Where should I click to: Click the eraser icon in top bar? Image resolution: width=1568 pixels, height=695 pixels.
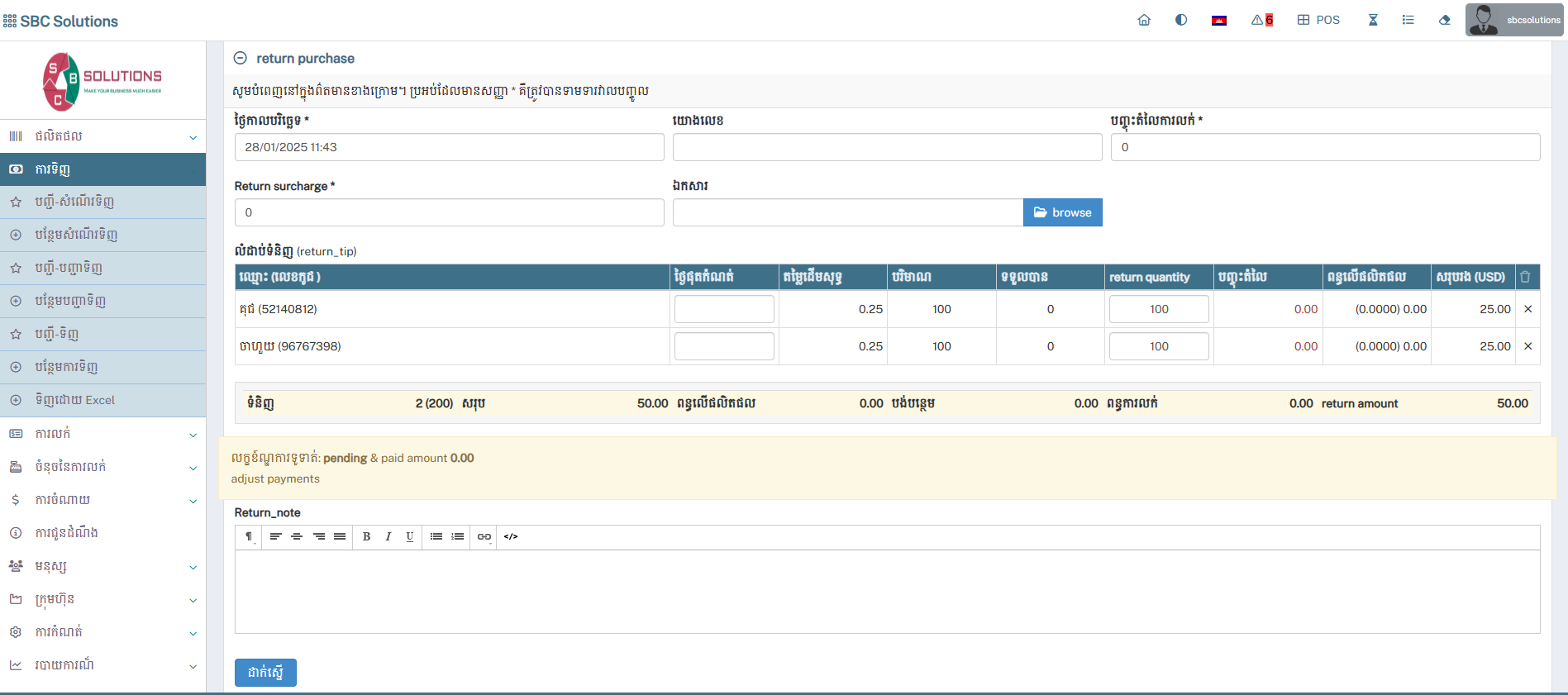1444,20
